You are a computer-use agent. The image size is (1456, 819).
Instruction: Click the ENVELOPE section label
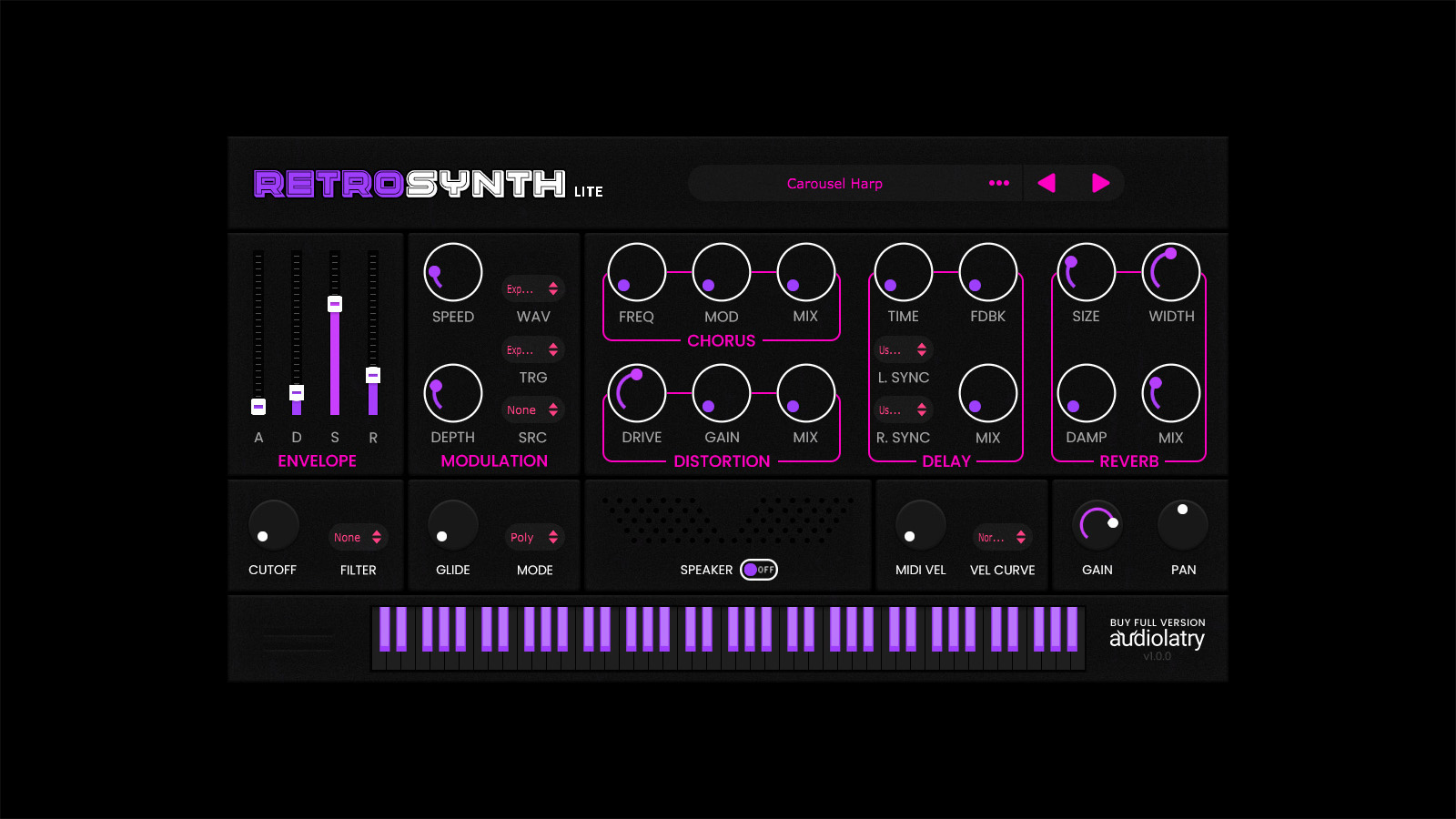coord(317,461)
